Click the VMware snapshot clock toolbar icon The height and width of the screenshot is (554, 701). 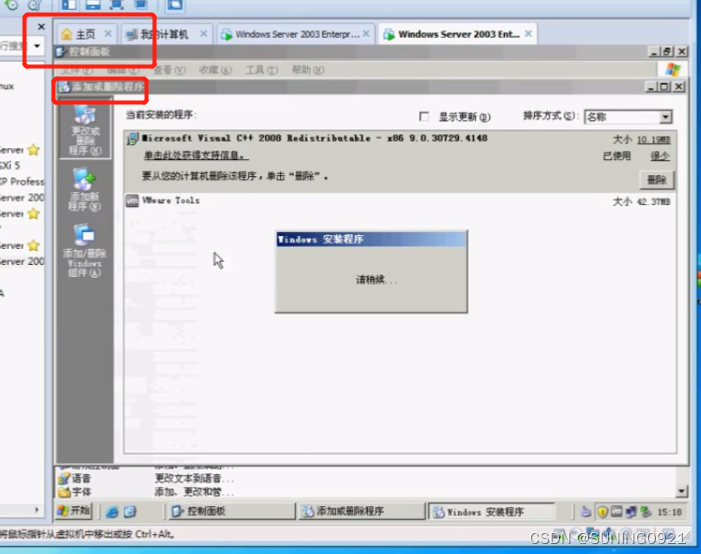tap(11, 5)
